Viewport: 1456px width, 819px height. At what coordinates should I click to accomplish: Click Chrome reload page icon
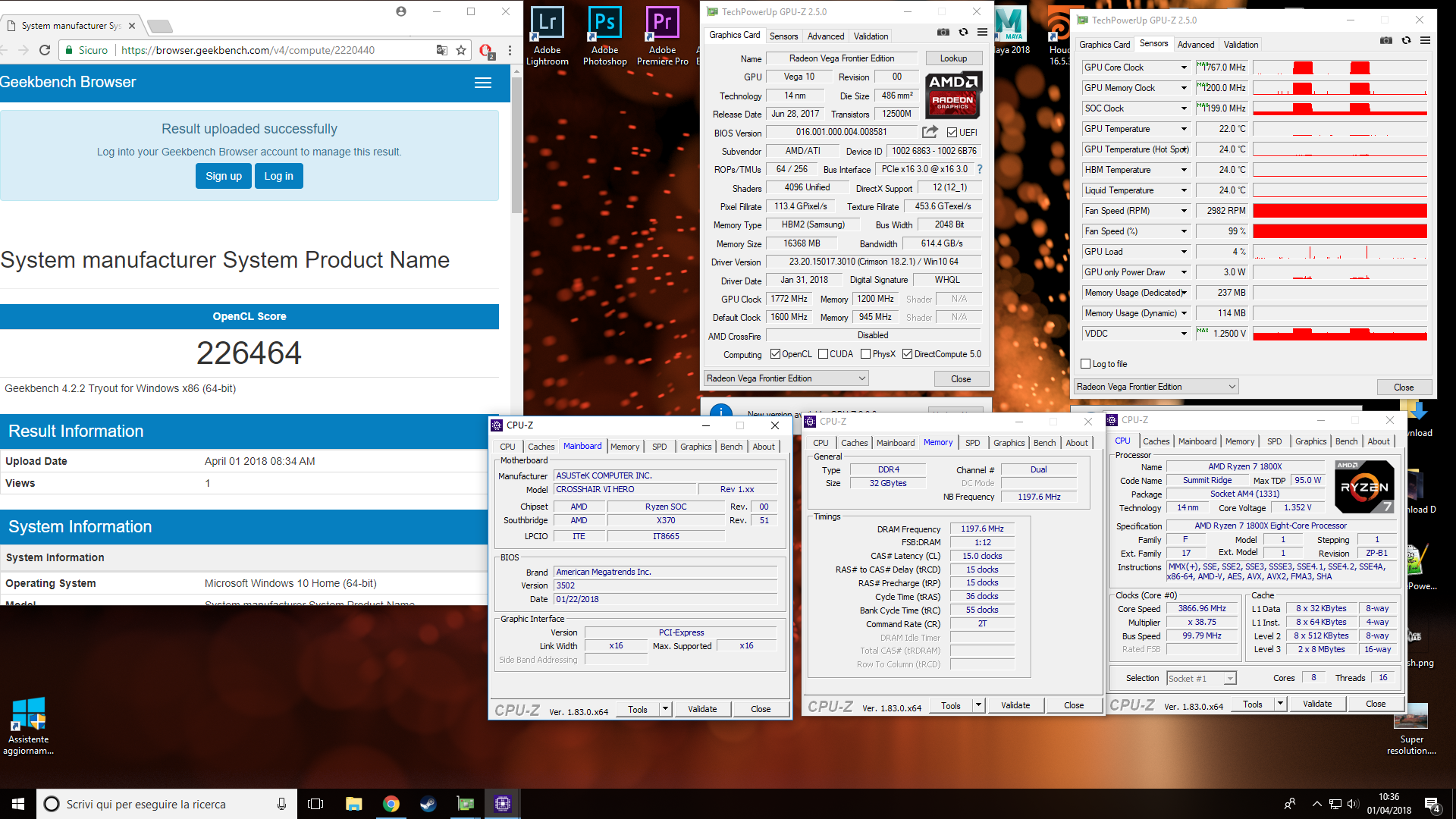45,50
